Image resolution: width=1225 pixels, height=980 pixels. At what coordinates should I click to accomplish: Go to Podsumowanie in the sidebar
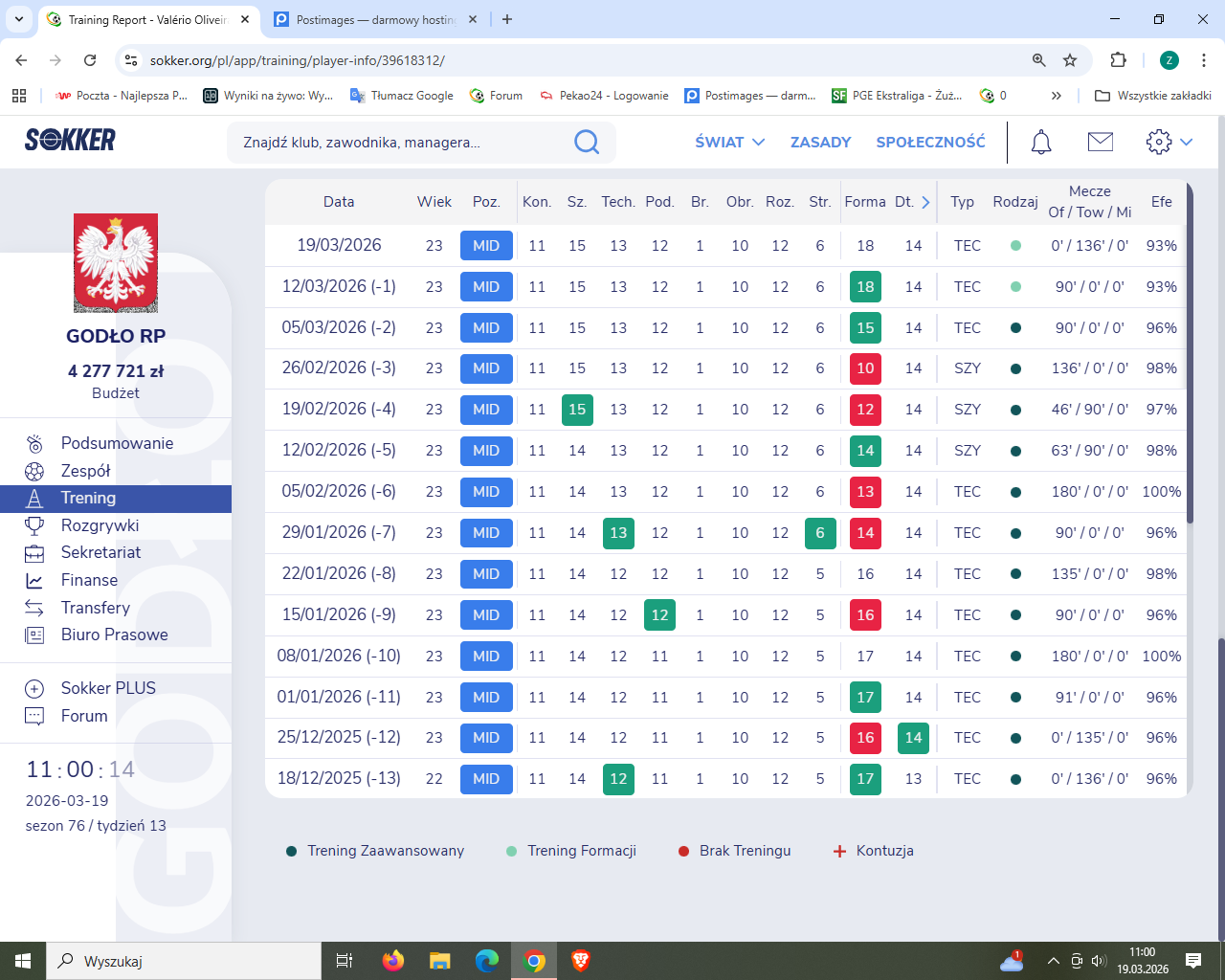pos(117,443)
